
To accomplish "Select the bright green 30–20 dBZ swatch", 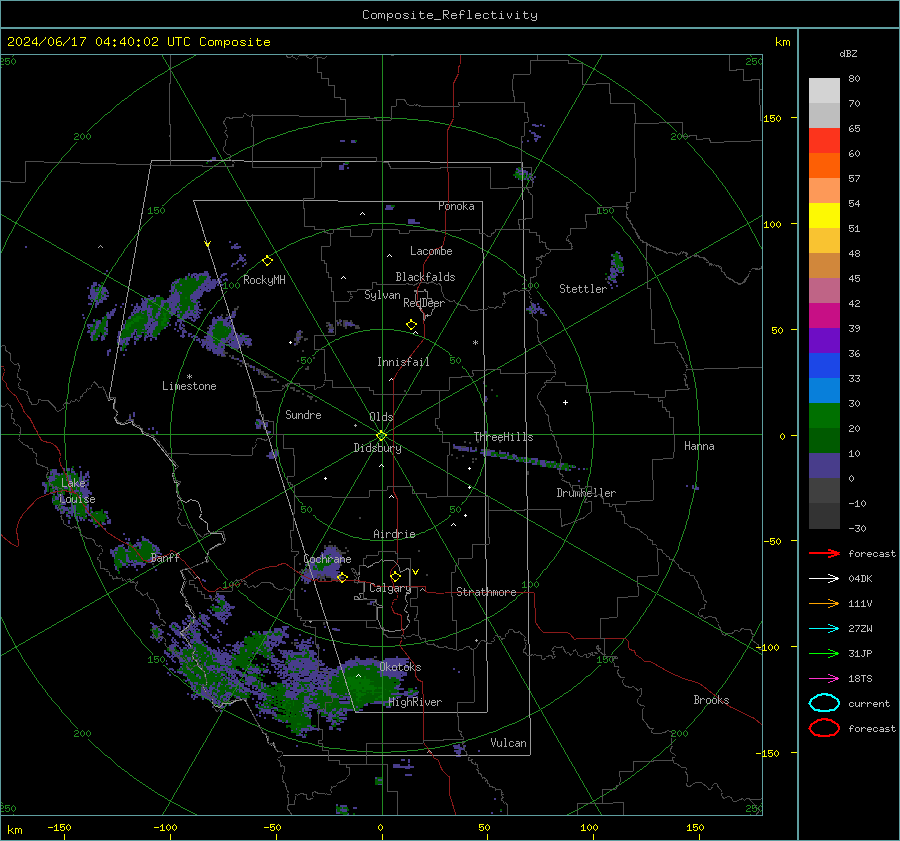I will tap(824, 415).
